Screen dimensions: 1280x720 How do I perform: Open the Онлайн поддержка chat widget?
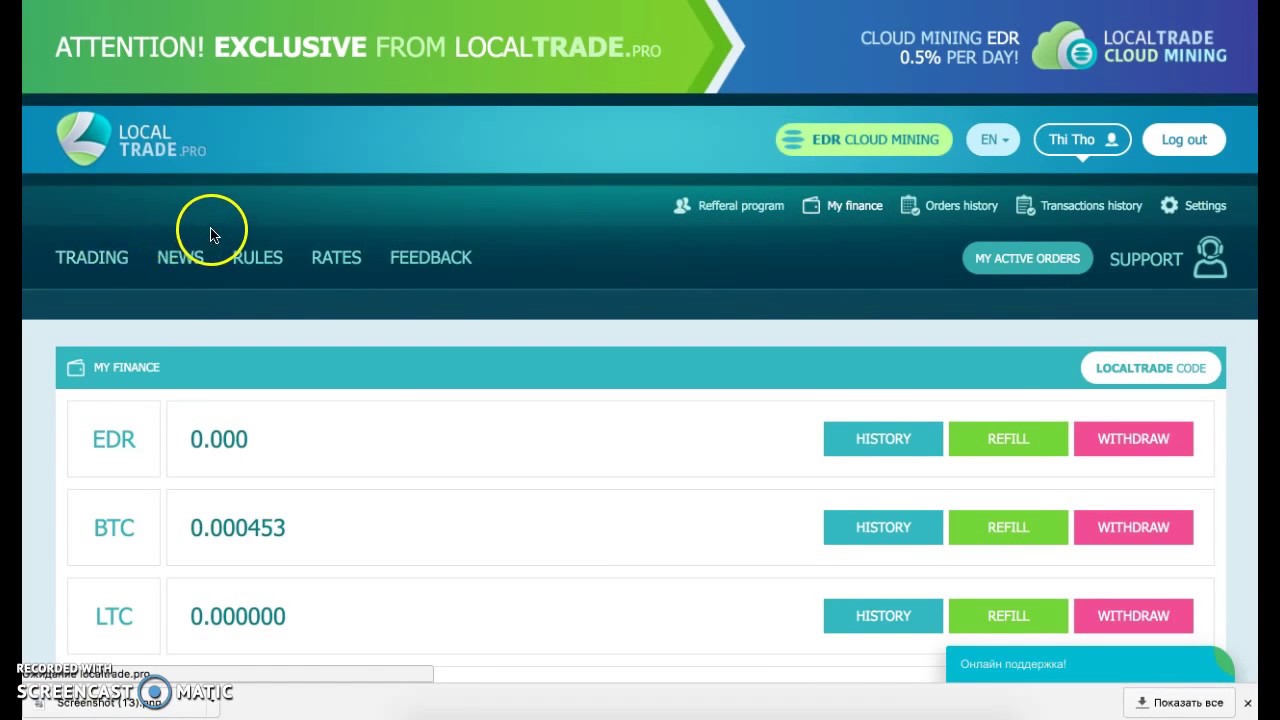[x=1090, y=664]
